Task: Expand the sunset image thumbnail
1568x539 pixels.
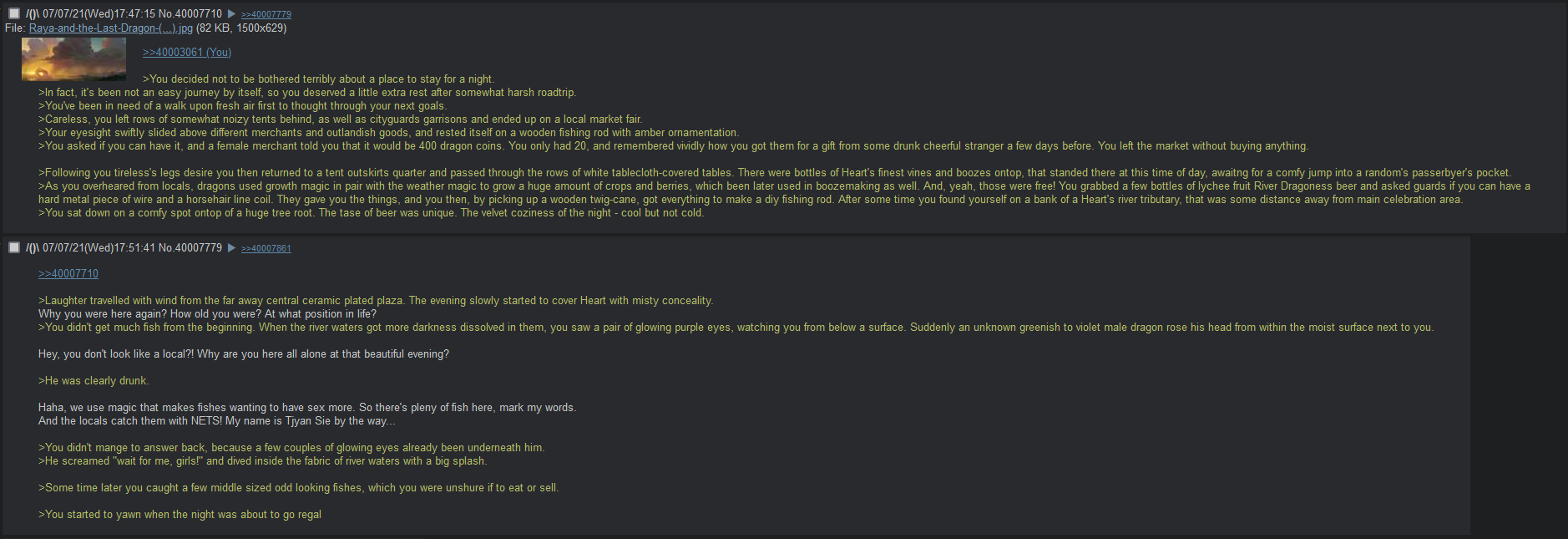Action: (x=73, y=59)
